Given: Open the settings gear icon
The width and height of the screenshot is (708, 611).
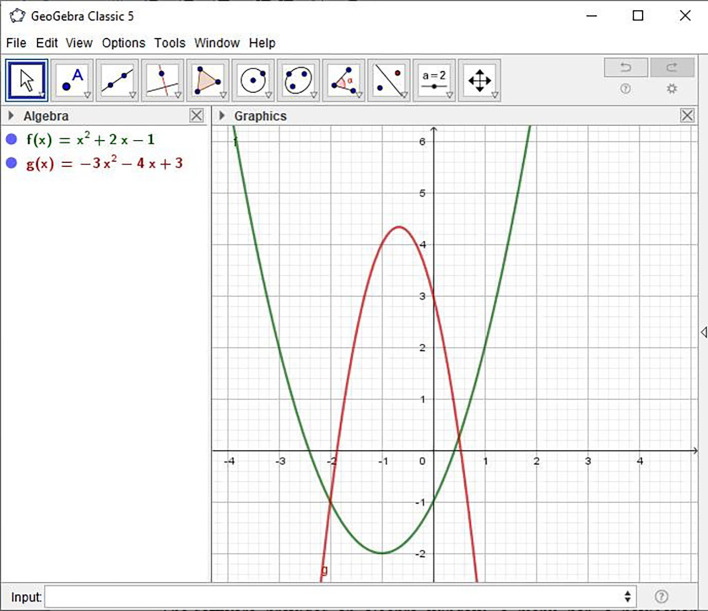Looking at the screenshot, I should pos(672,89).
